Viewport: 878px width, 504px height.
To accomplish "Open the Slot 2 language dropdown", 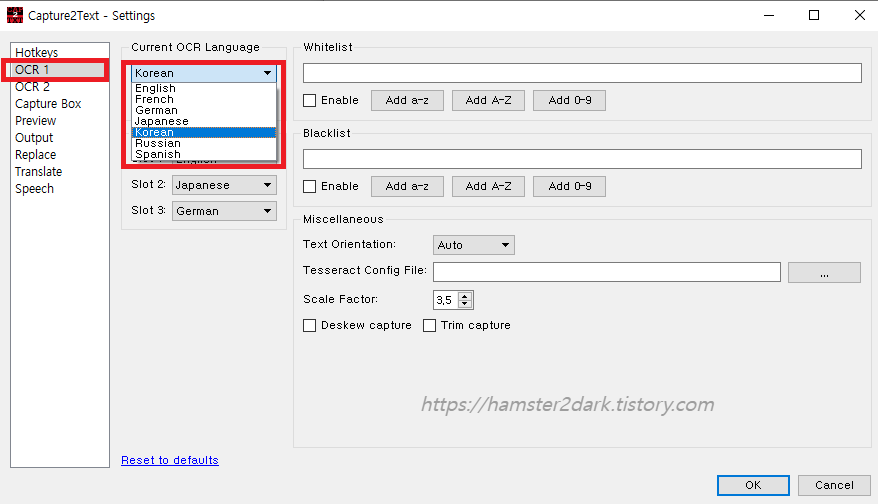I will click(224, 185).
